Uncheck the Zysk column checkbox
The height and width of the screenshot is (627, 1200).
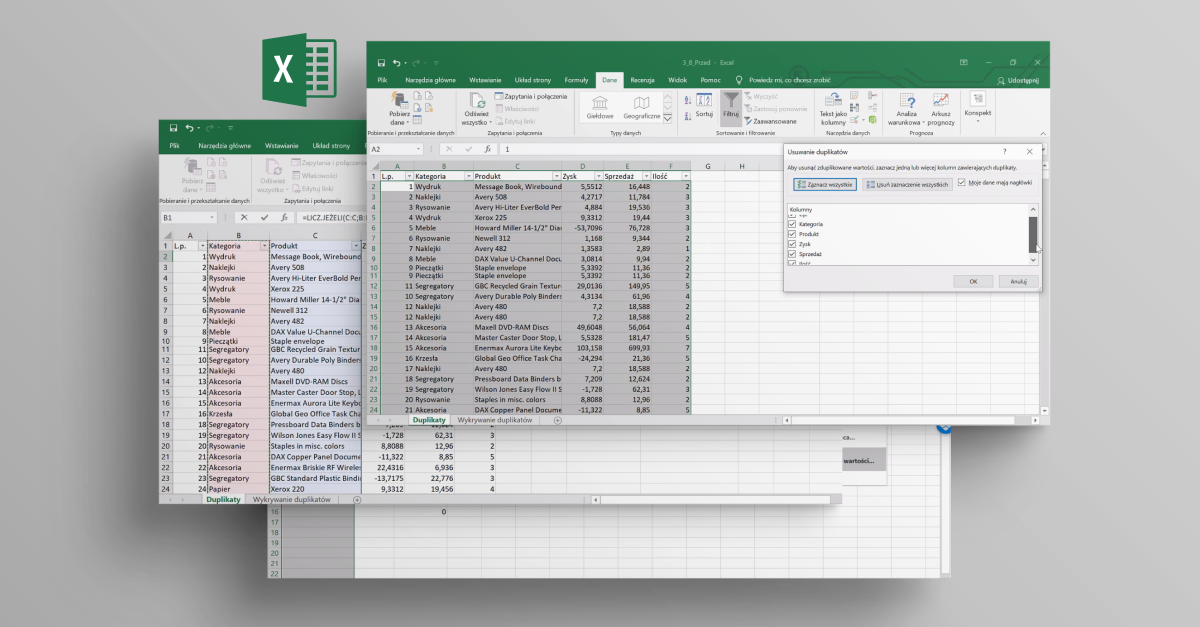coord(793,243)
